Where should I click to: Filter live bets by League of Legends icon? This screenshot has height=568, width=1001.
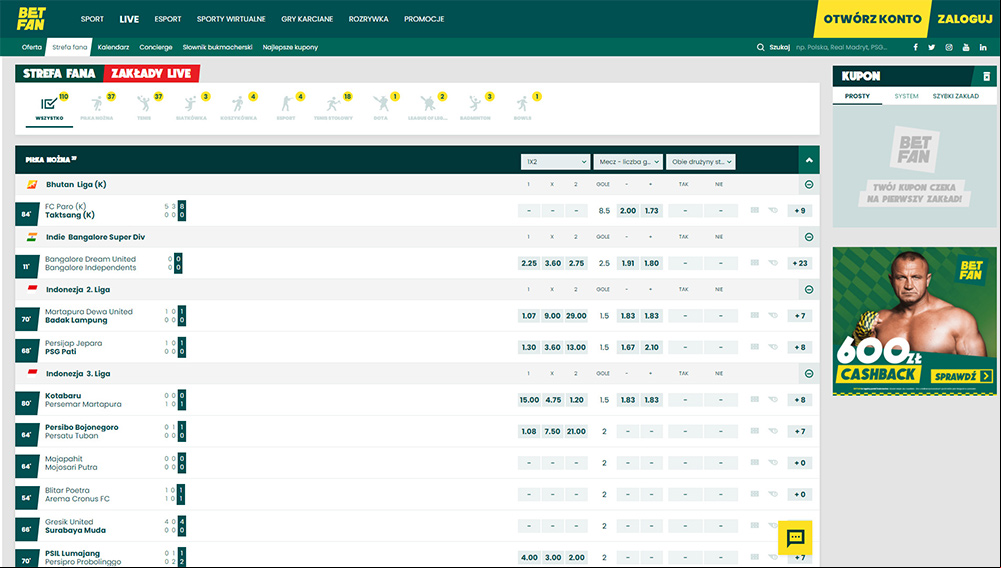428,104
